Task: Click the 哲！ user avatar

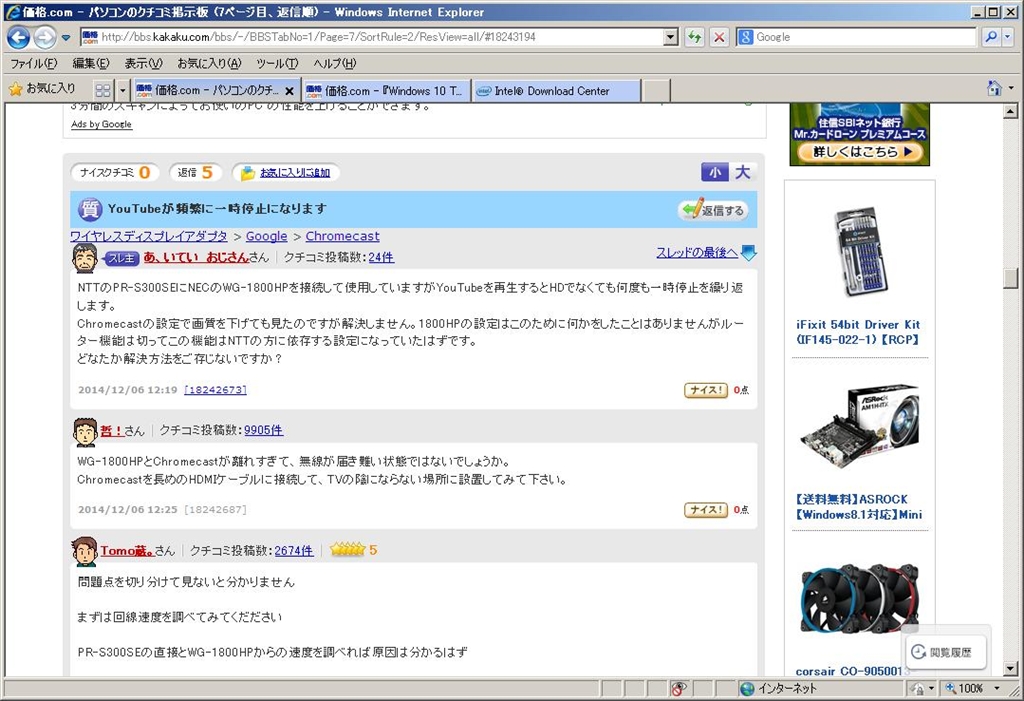Action: click(85, 431)
